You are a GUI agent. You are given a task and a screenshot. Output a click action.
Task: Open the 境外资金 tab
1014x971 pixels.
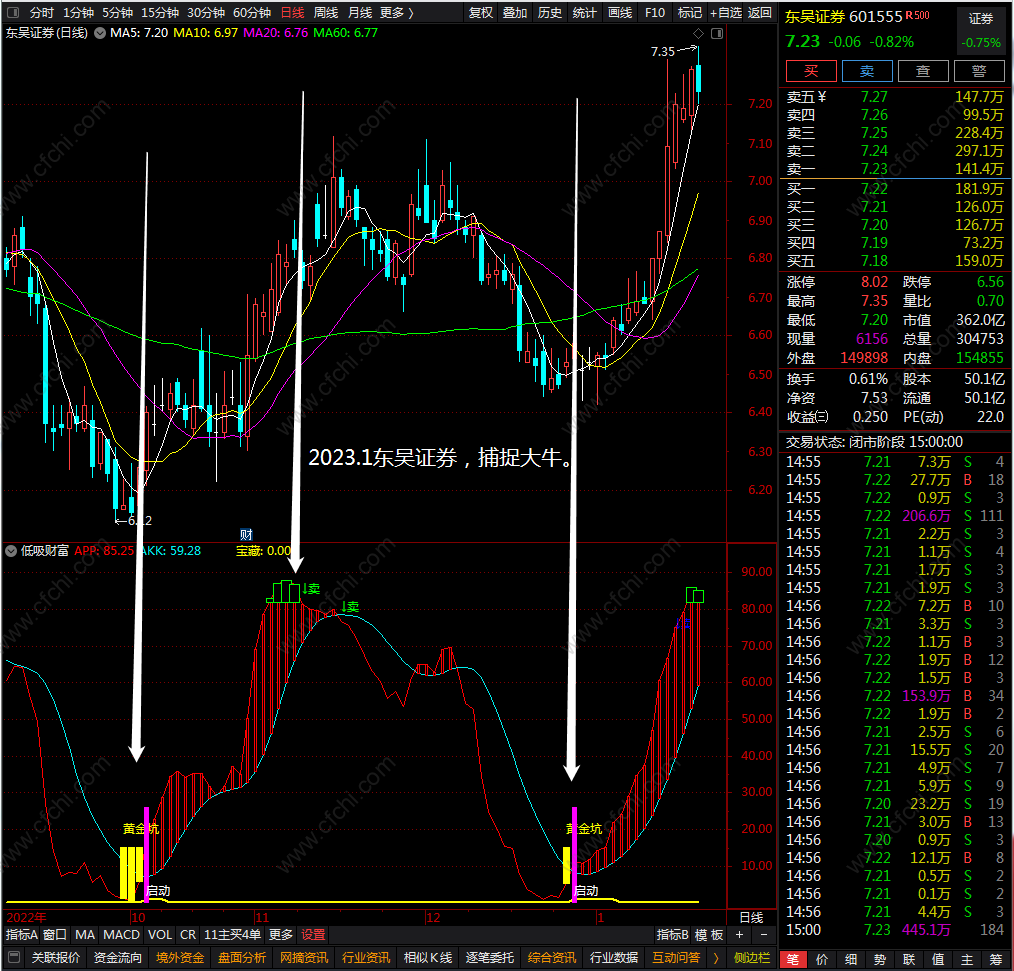coord(180,957)
